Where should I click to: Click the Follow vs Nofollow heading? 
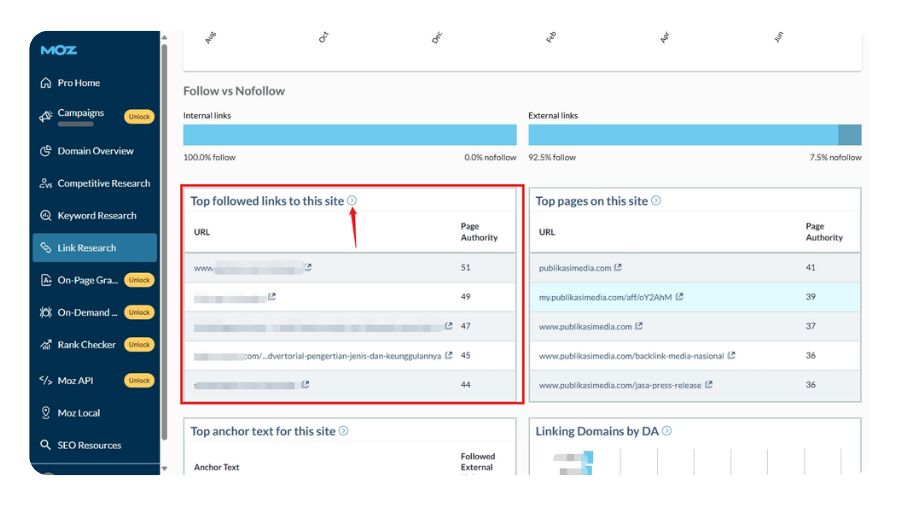(234, 91)
